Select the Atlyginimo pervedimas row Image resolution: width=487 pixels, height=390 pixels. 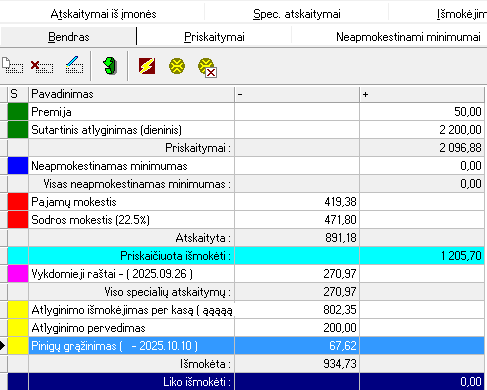pyautogui.click(x=246, y=328)
